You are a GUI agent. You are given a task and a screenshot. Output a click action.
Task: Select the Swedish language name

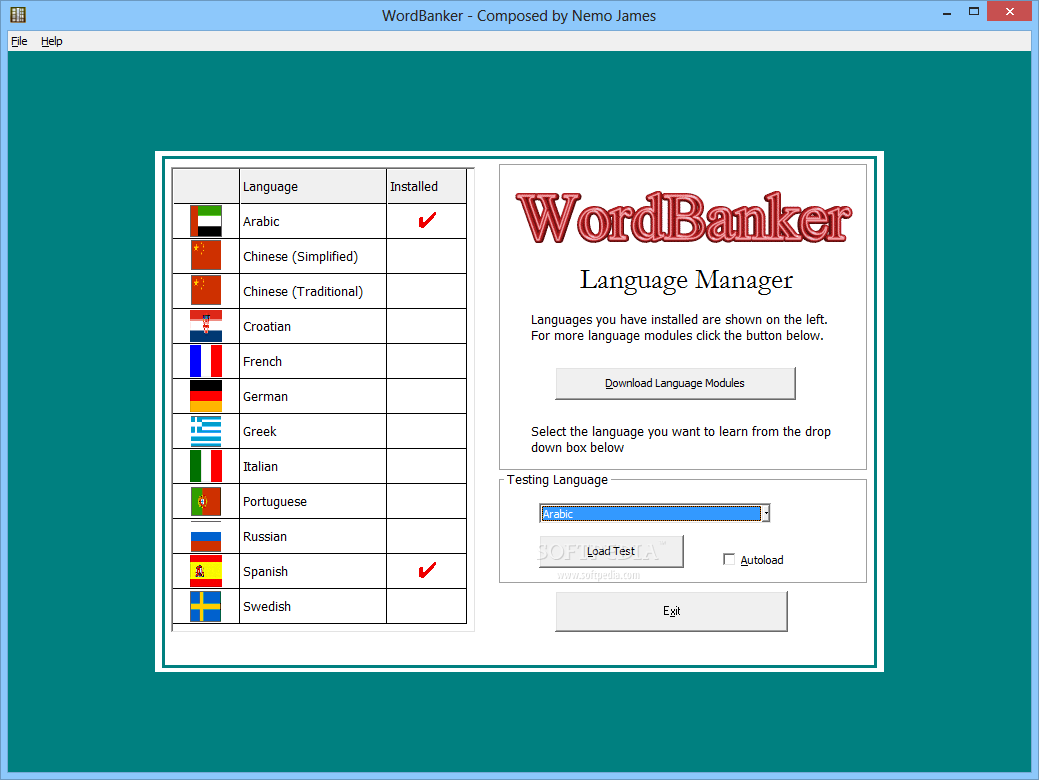[x=267, y=606]
